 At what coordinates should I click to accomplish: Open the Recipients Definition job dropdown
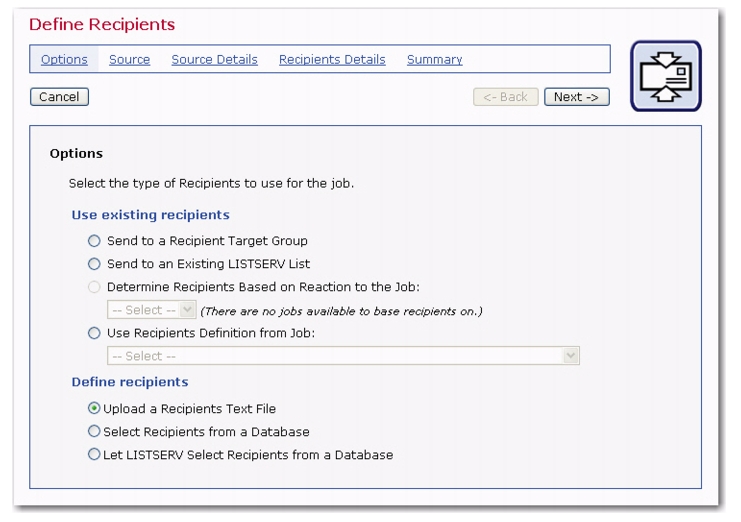click(x=343, y=356)
